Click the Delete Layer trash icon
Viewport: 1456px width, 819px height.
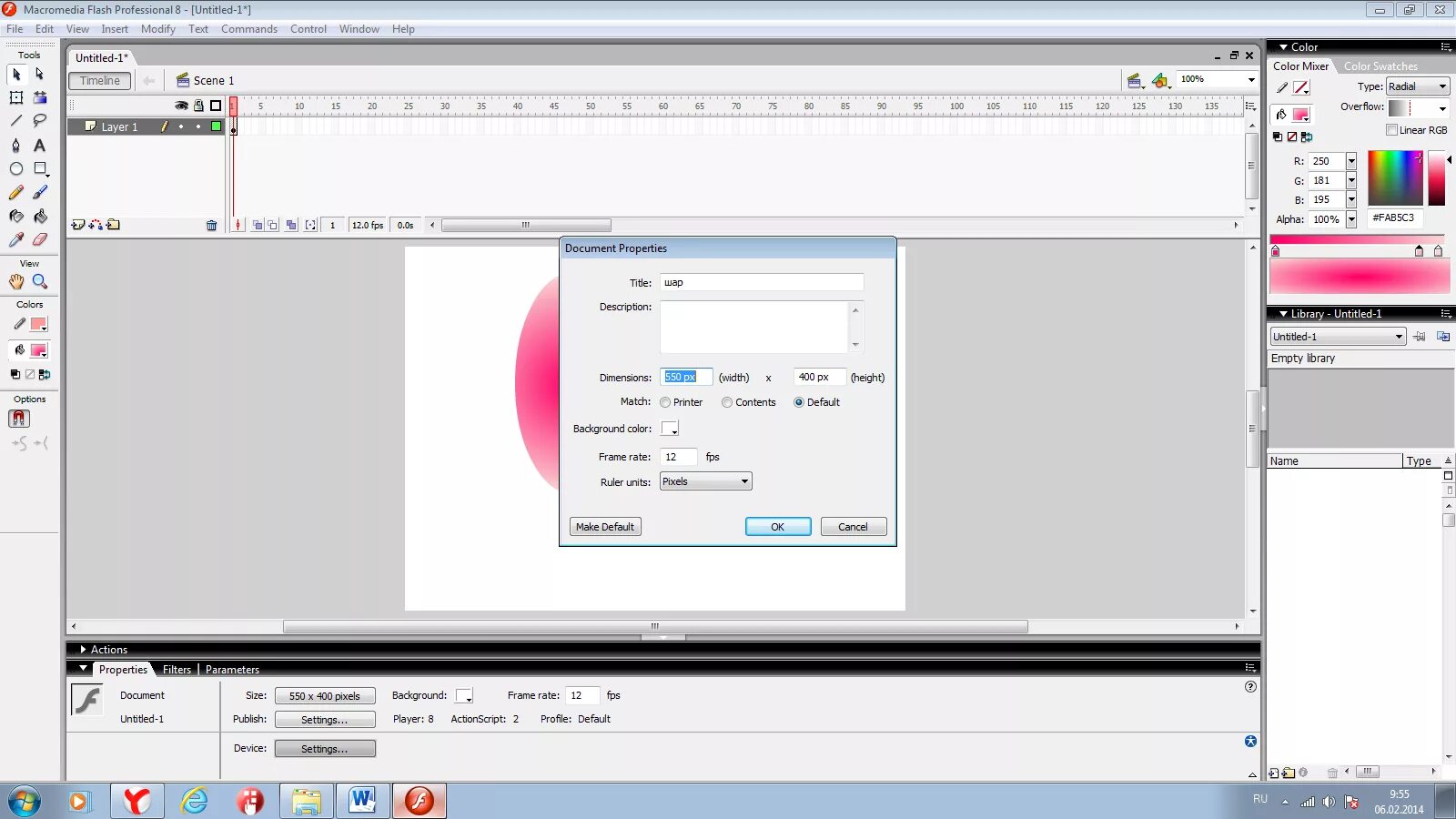tap(212, 226)
